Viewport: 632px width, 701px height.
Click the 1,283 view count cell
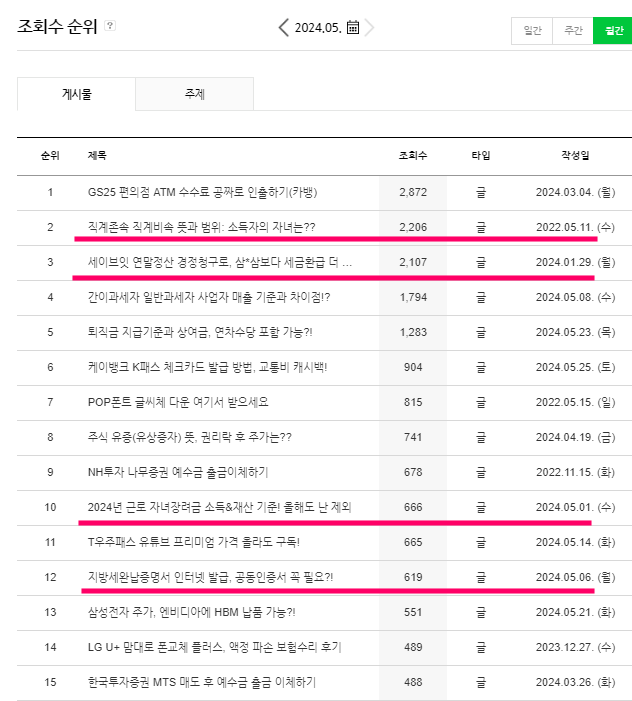tap(413, 332)
